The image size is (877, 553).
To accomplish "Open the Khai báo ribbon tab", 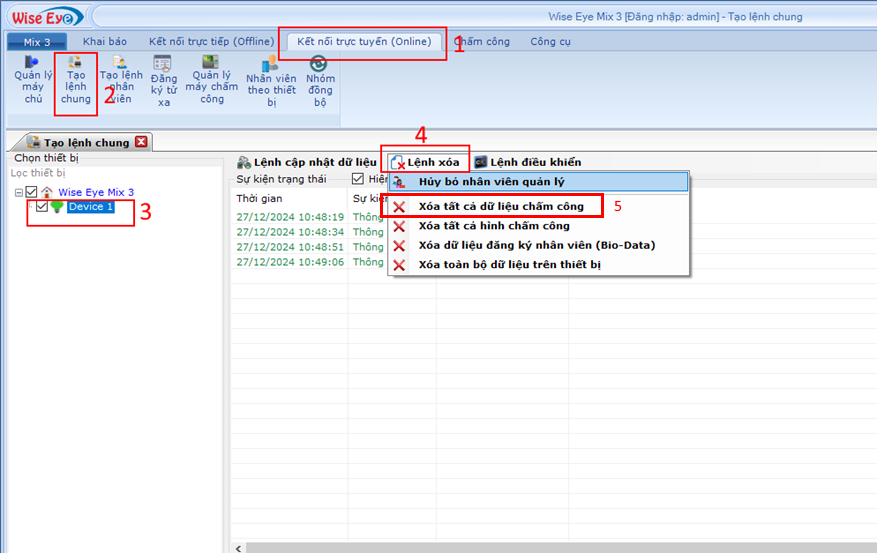I will coord(105,41).
